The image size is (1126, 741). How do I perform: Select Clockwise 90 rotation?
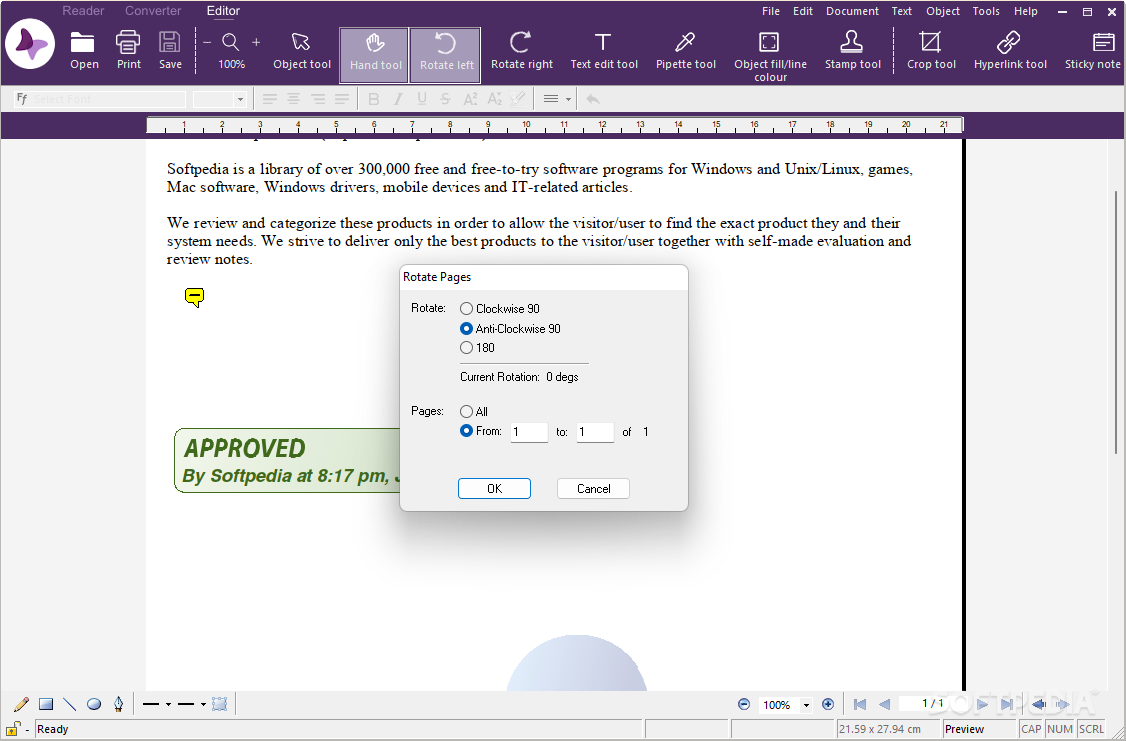click(x=500, y=309)
